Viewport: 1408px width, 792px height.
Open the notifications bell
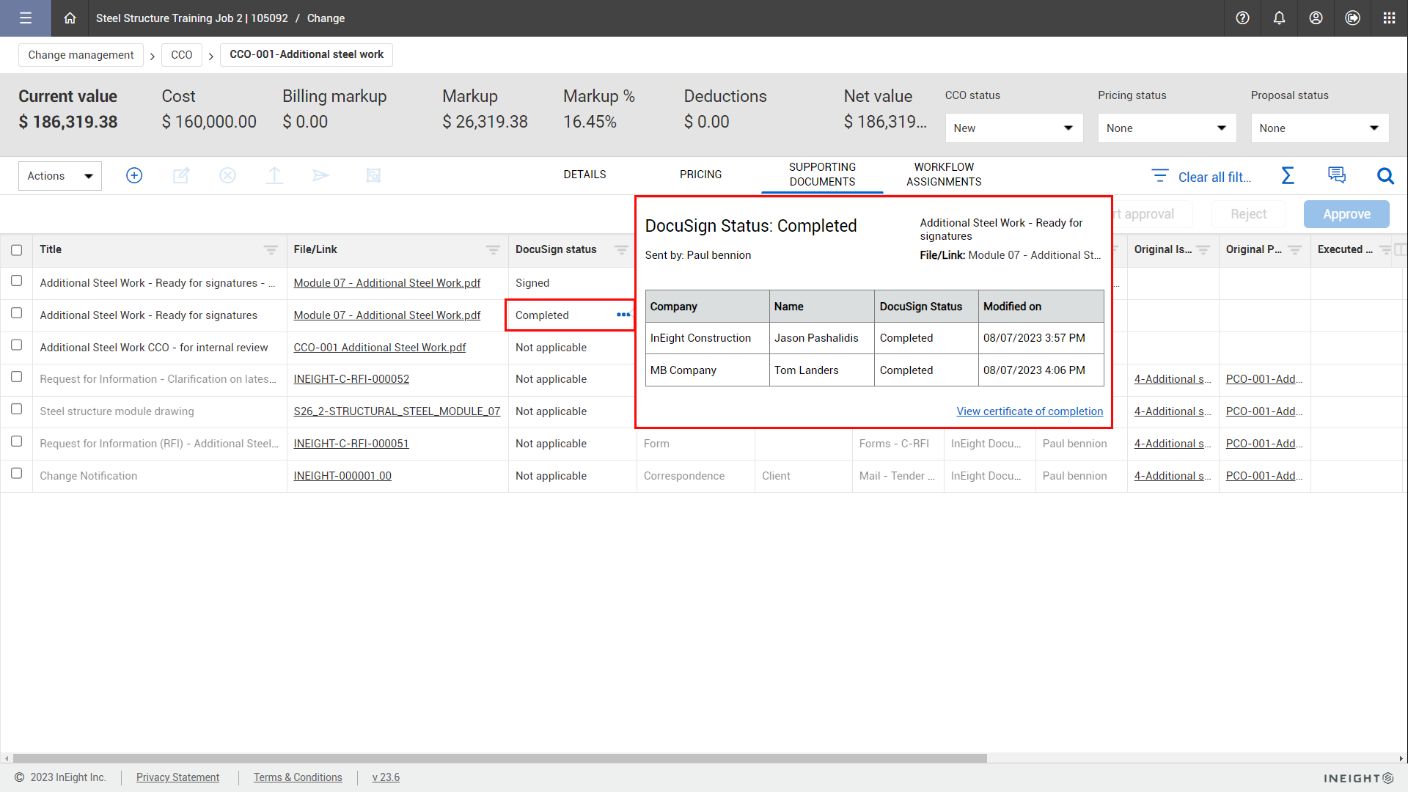[x=1279, y=18]
